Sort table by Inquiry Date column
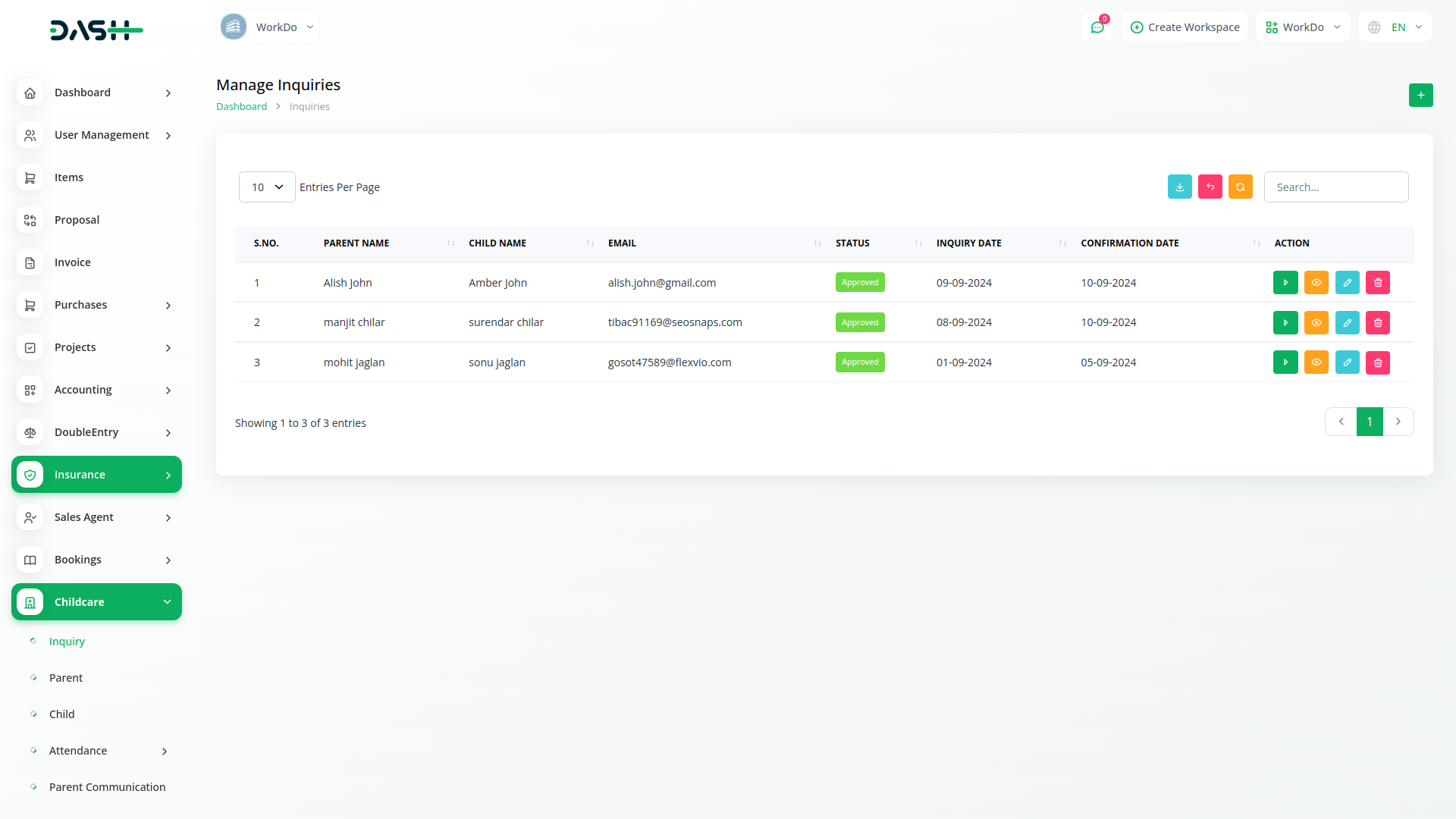Screen dimensions: 1456x819 [x=968, y=243]
